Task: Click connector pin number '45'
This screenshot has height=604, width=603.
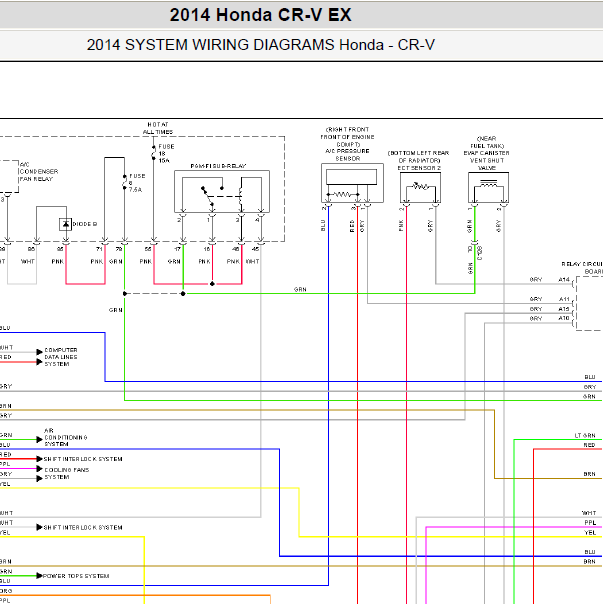Action: click(x=255, y=249)
